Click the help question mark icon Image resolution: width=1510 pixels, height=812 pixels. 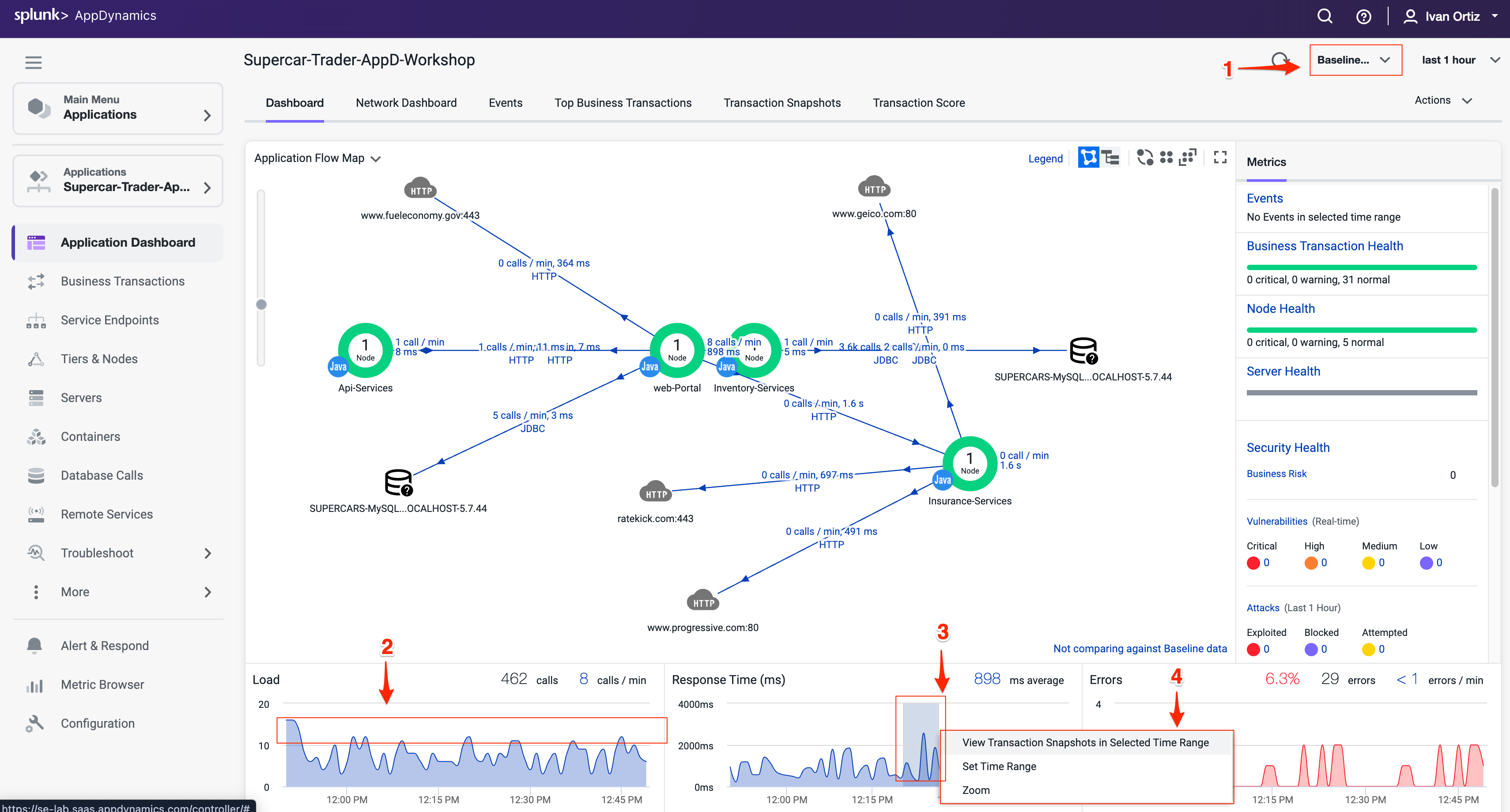1363,16
